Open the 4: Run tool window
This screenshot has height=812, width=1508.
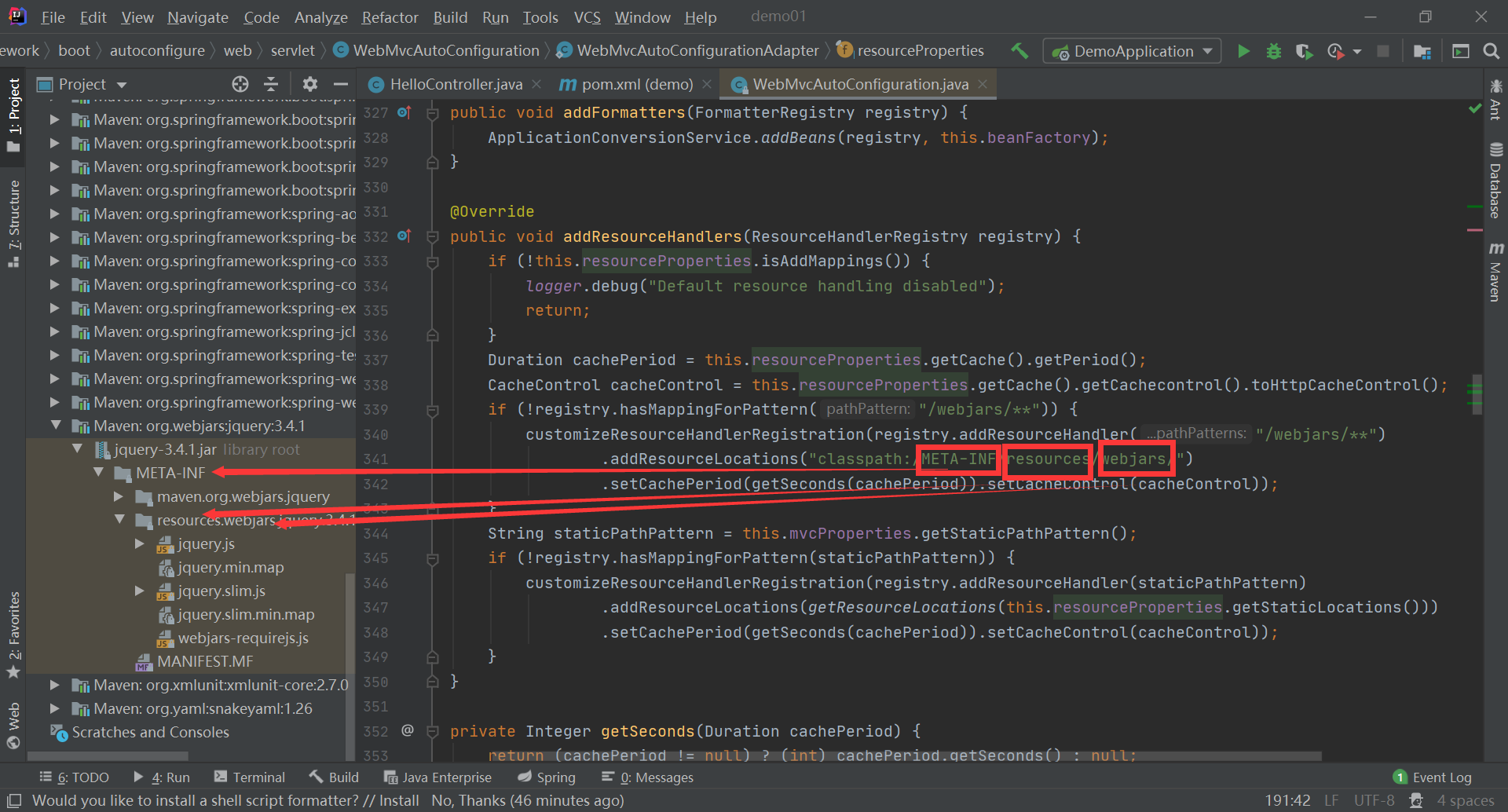tap(161, 777)
